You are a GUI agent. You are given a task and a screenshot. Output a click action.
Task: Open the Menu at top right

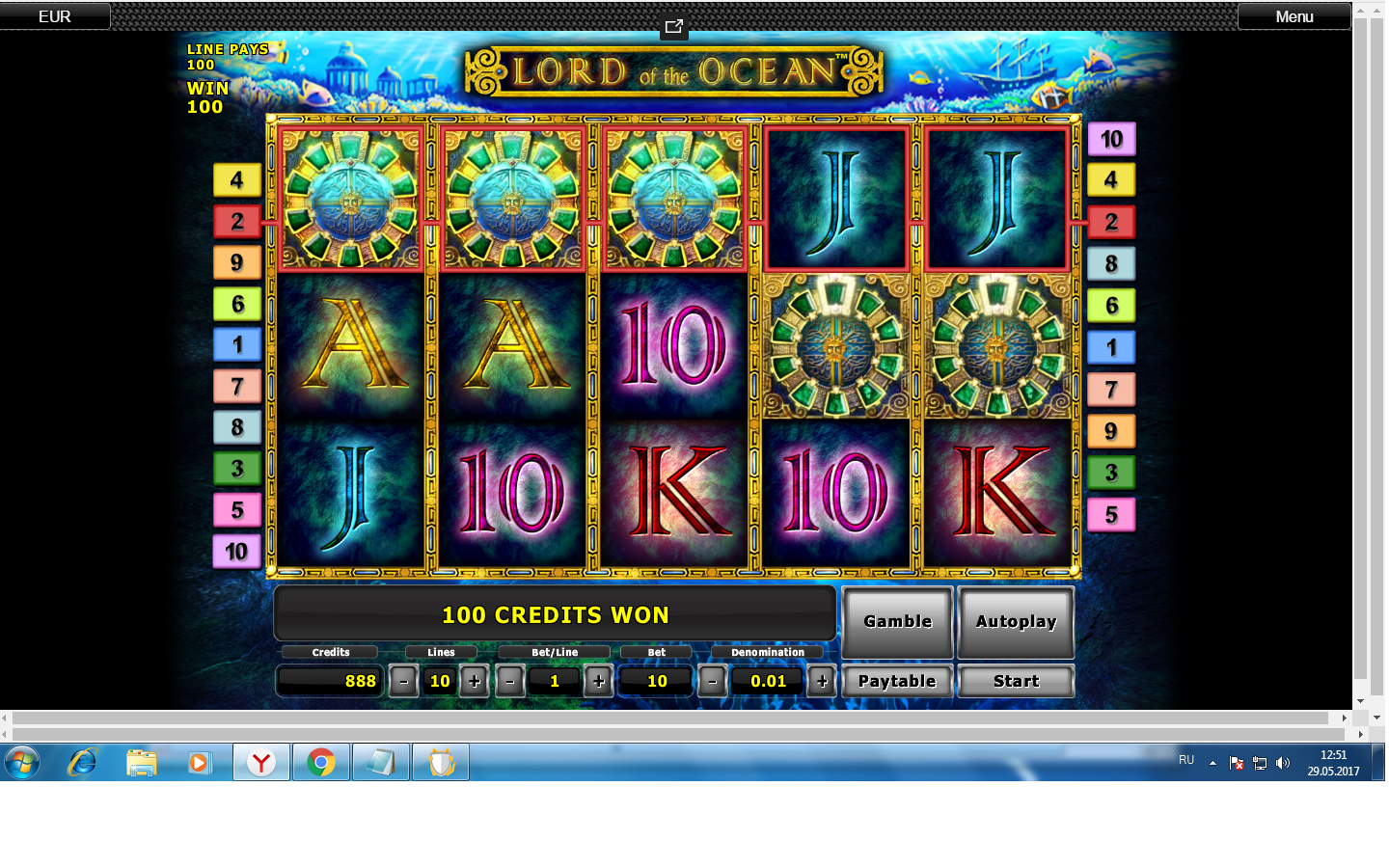click(x=1294, y=16)
